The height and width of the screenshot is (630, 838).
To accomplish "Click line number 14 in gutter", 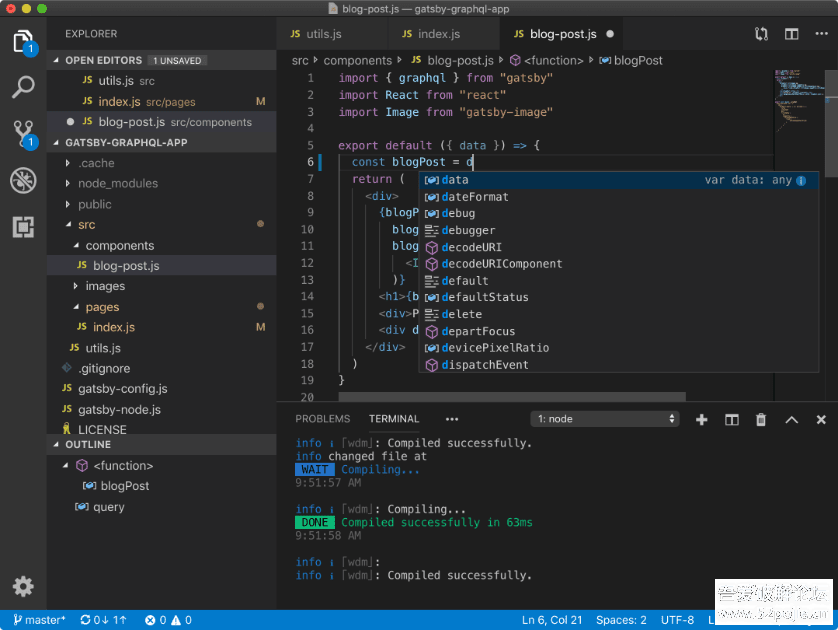I will 307,297.
